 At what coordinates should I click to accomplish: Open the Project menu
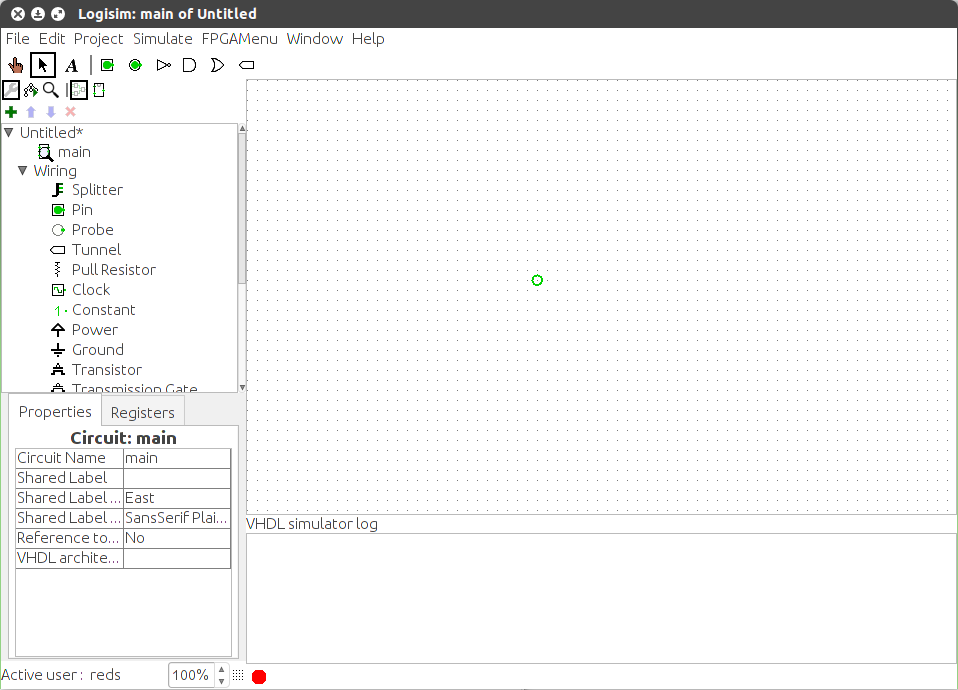coord(98,39)
